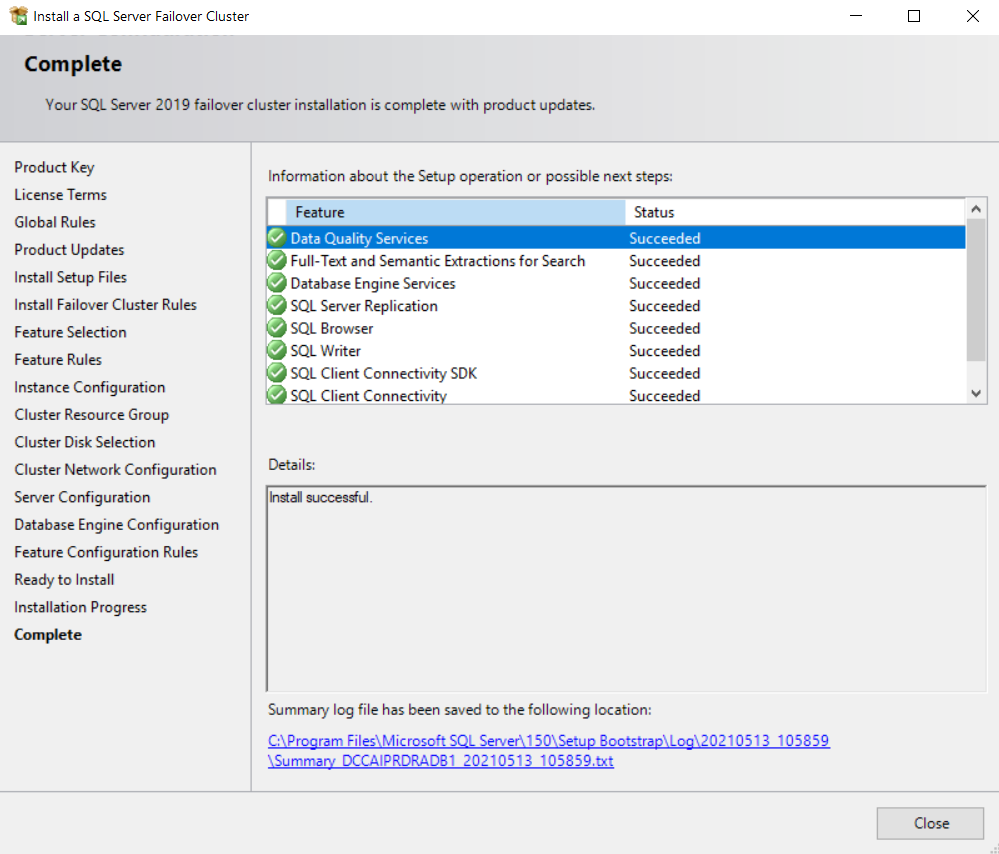Click the License Terms step
999x854 pixels.
coord(61,194)
